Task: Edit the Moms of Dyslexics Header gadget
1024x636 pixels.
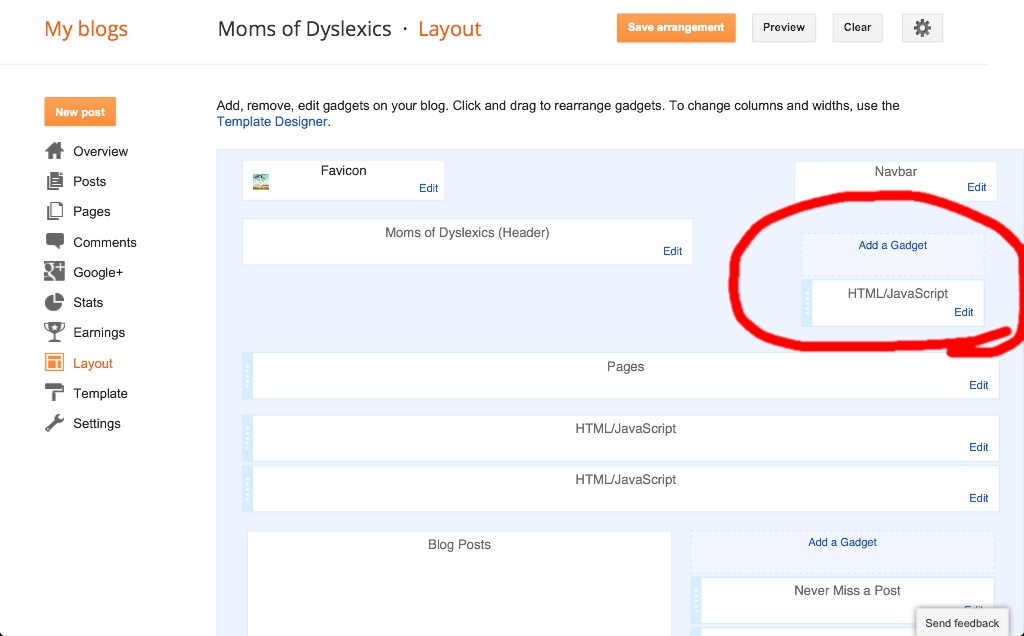Action: click(x=672, y=251)
